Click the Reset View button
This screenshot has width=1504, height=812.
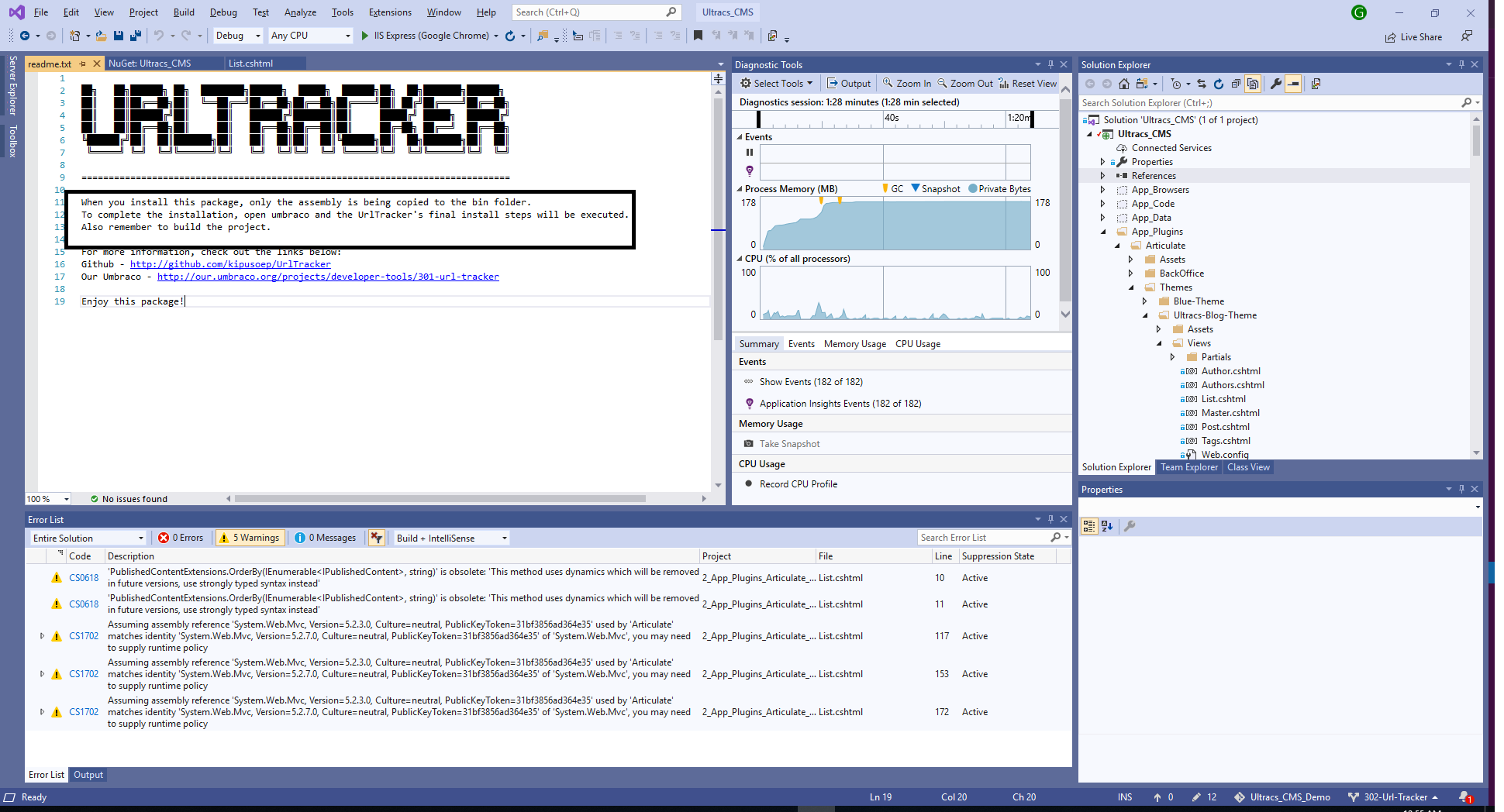click(x=1027, y=84)
